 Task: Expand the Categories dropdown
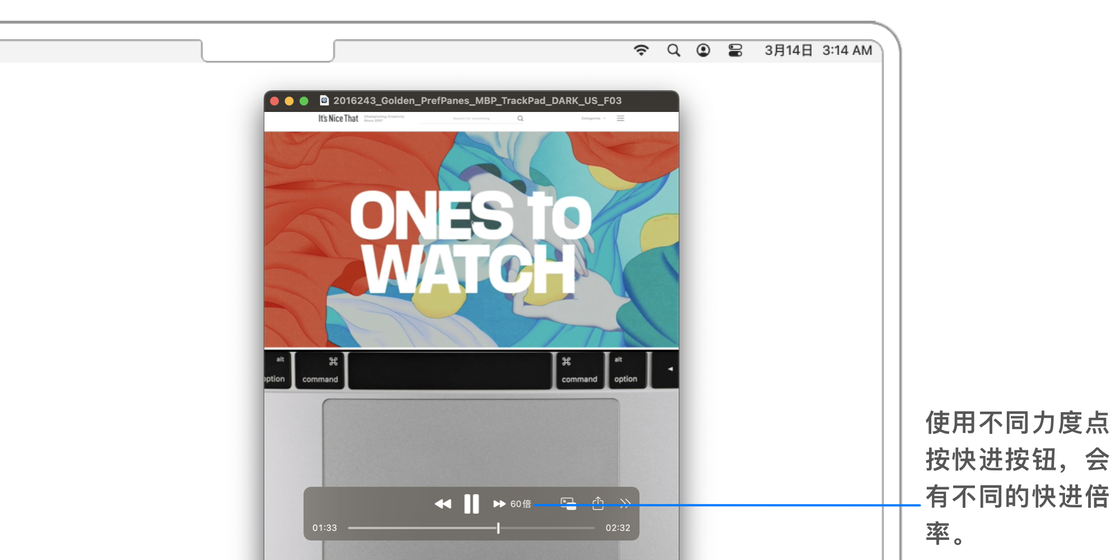[x=593, y=118]
